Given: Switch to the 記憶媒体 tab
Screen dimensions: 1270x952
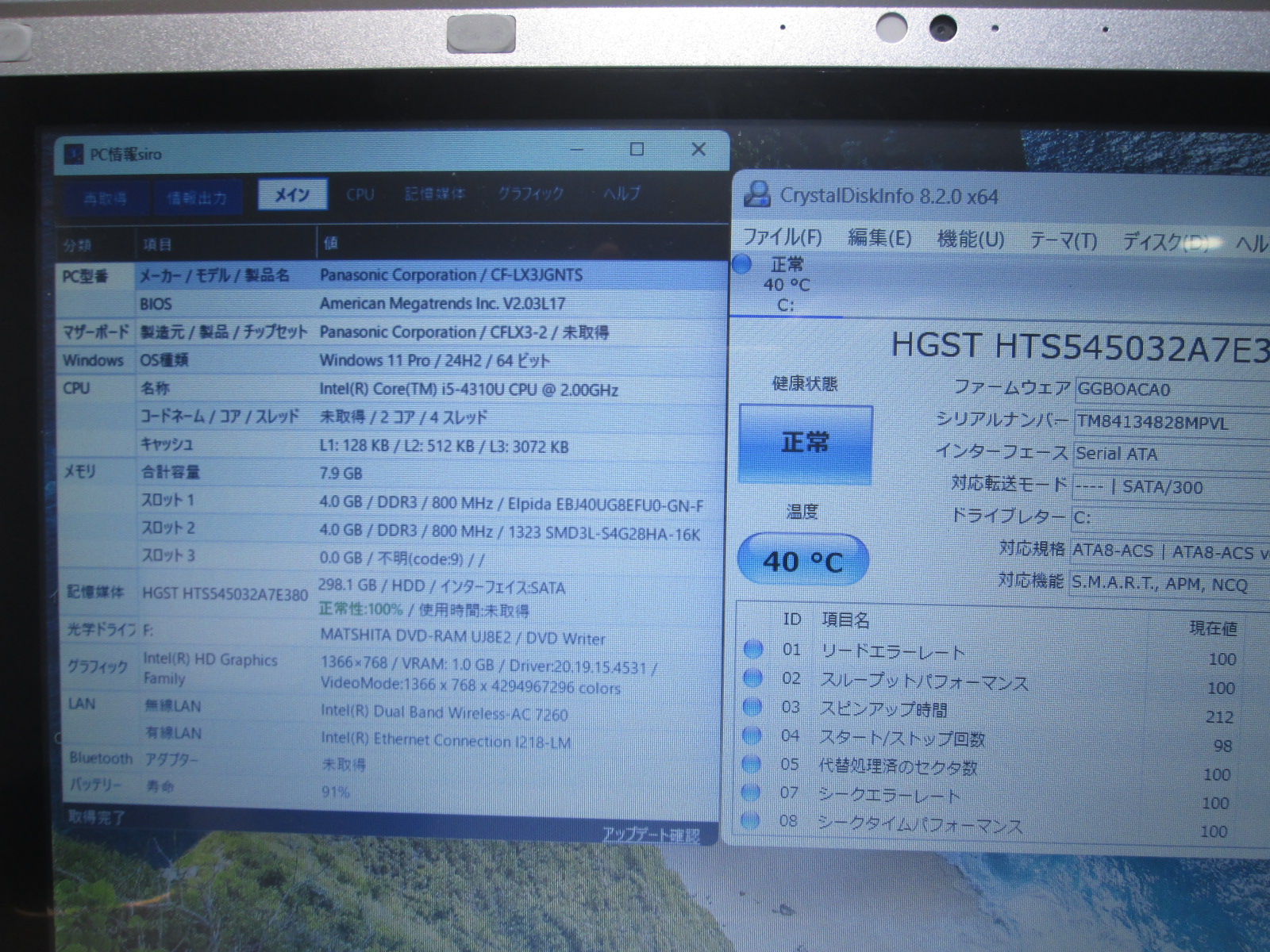Looking at the screenshot, I should tap(435, 194).
